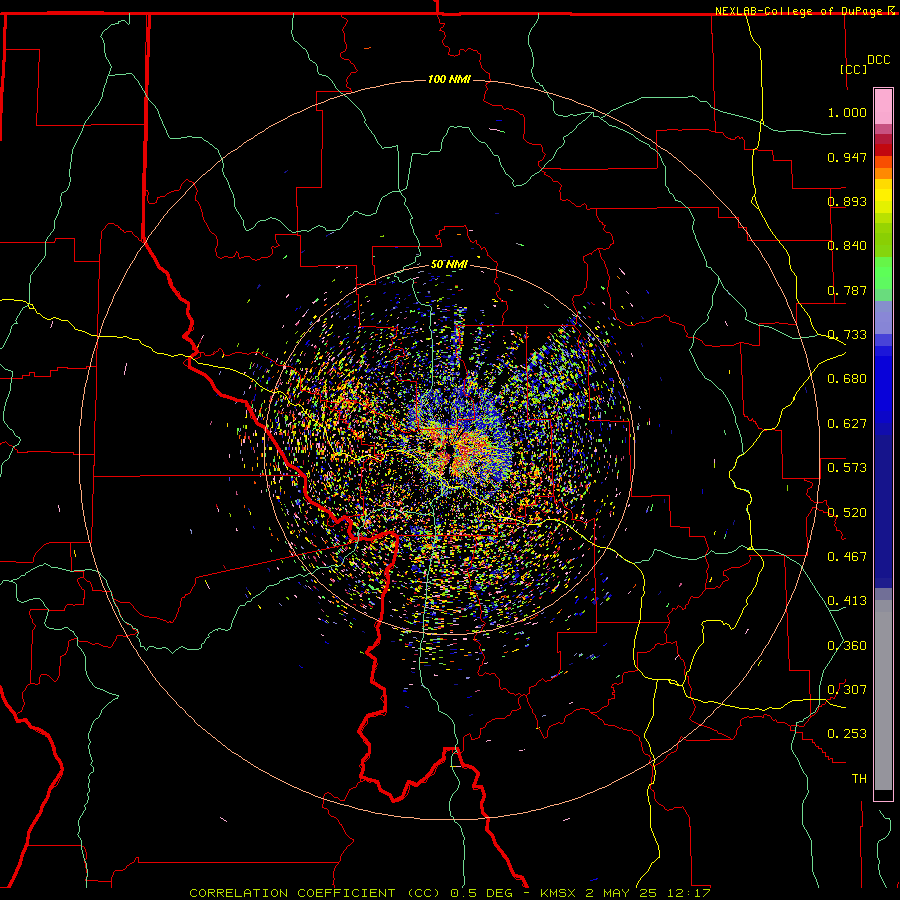Click the 0.680 legend value
This screenshot has height=900, width=900.
[847, 379]
